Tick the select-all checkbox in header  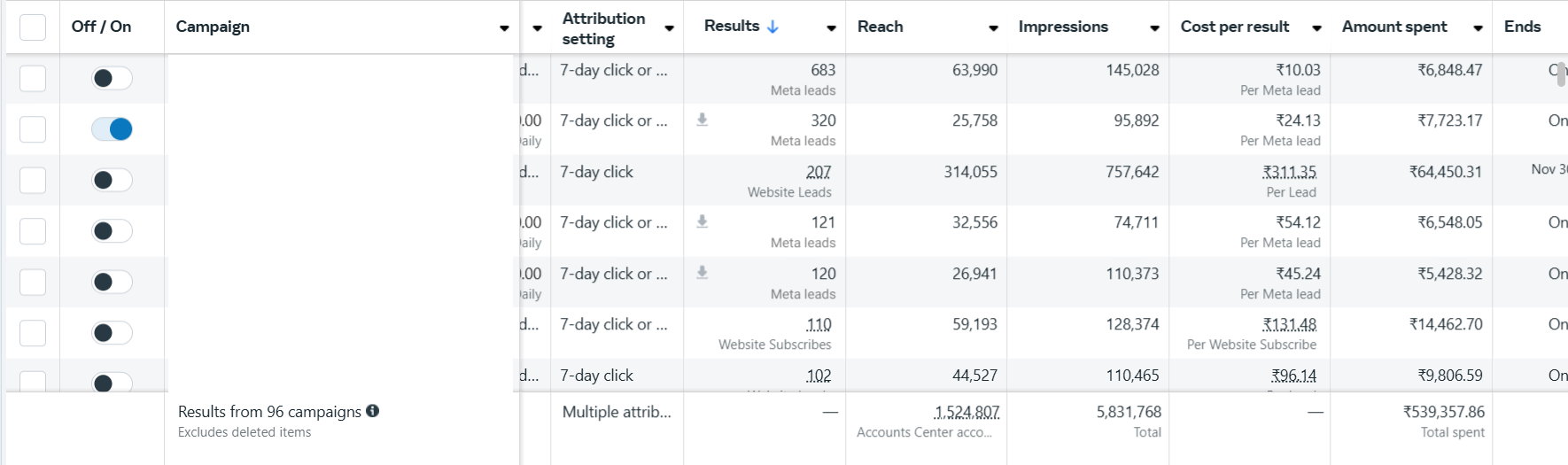(x=33, y=27)
